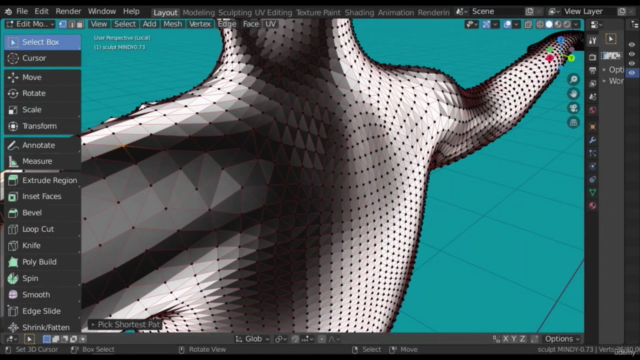Toggle show gizmo button
The image size is (640, 360).
click(486, 24)
